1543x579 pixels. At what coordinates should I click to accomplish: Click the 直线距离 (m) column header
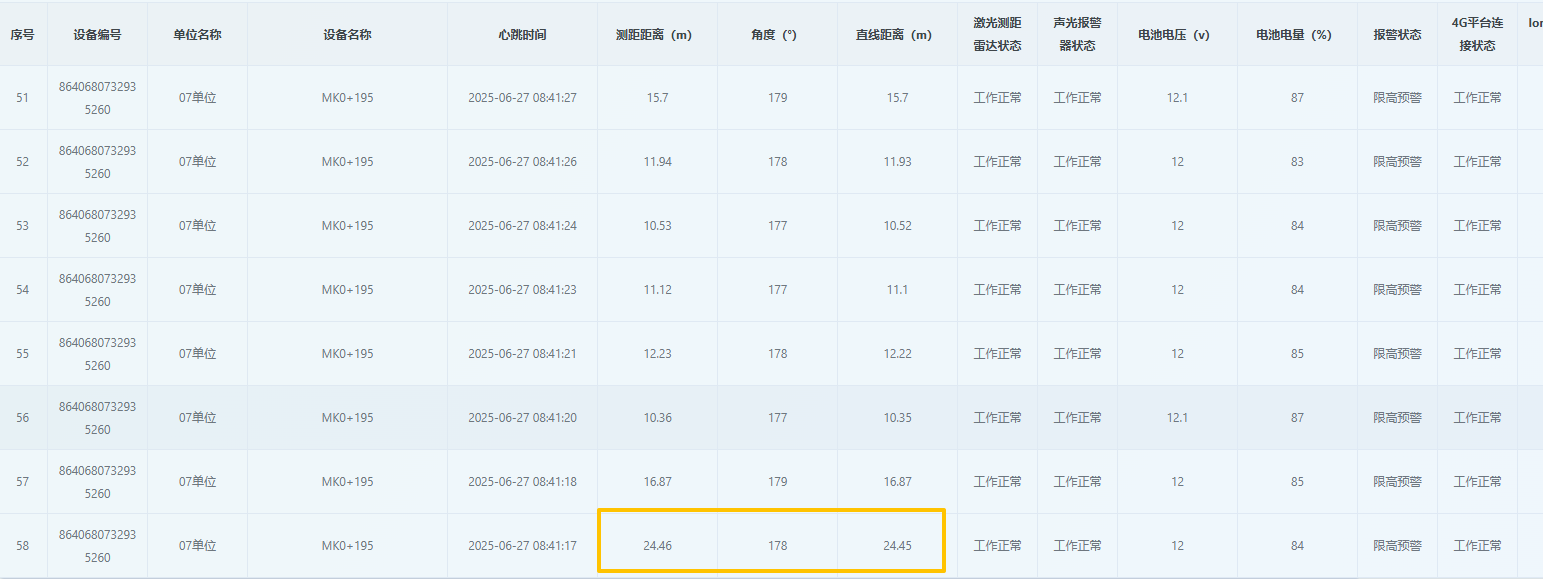click(x=897, y=34)
